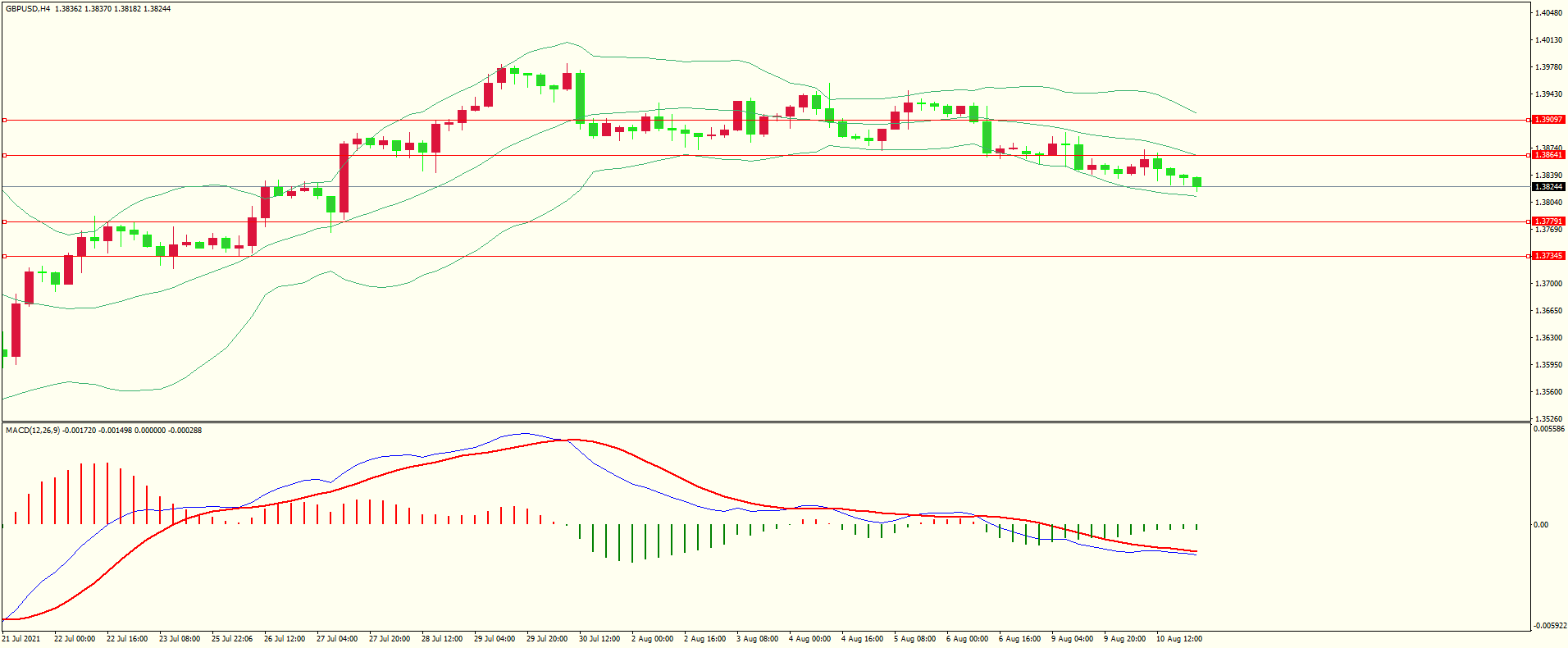Image resolution: width=1568 pixels, height=648 pixels.
Task: Select the left handle of the 1.37345 line
Action: (4, 256)
